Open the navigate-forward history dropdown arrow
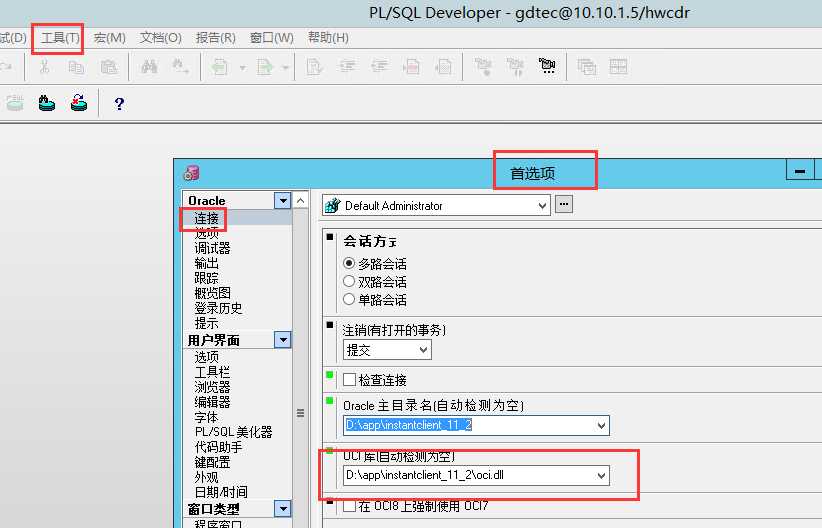This screenshot has width=822, height=528. pos(285,68)
